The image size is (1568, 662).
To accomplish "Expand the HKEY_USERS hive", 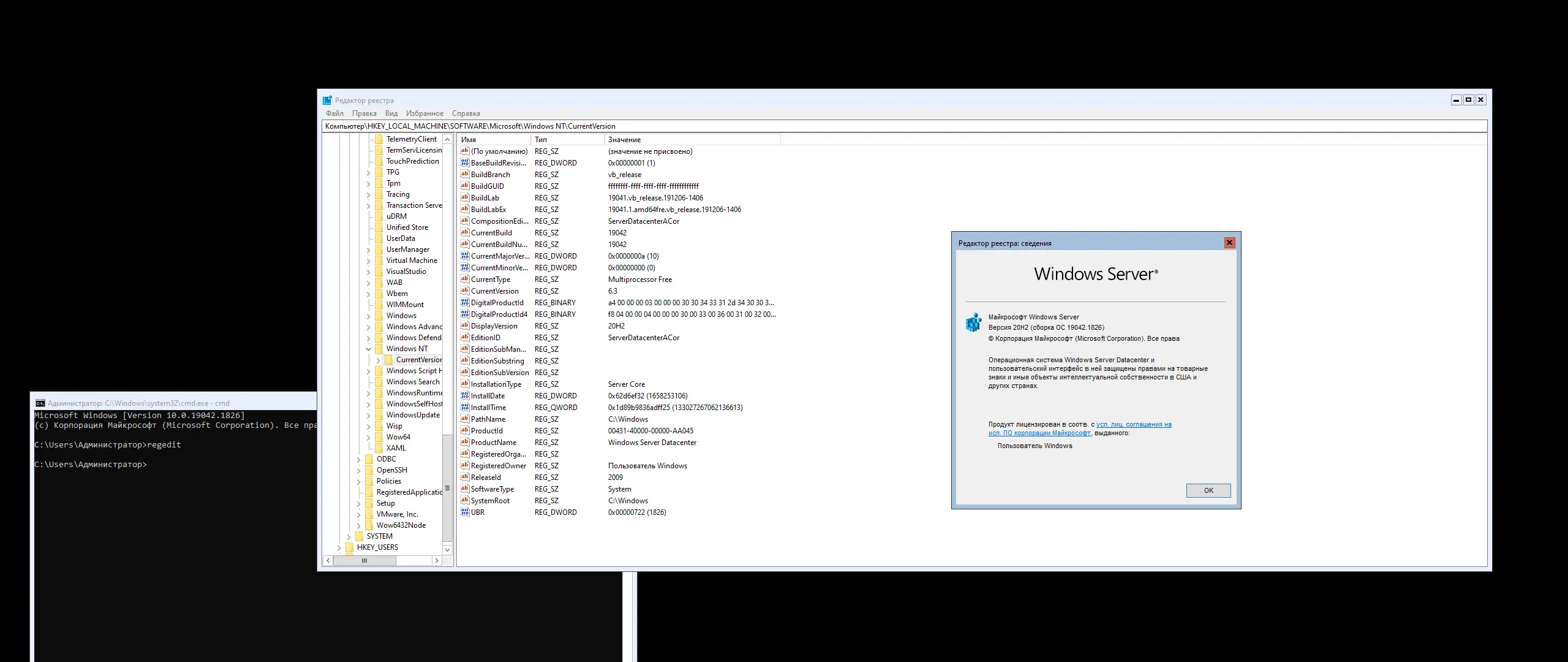I will [x=339, y=547].
